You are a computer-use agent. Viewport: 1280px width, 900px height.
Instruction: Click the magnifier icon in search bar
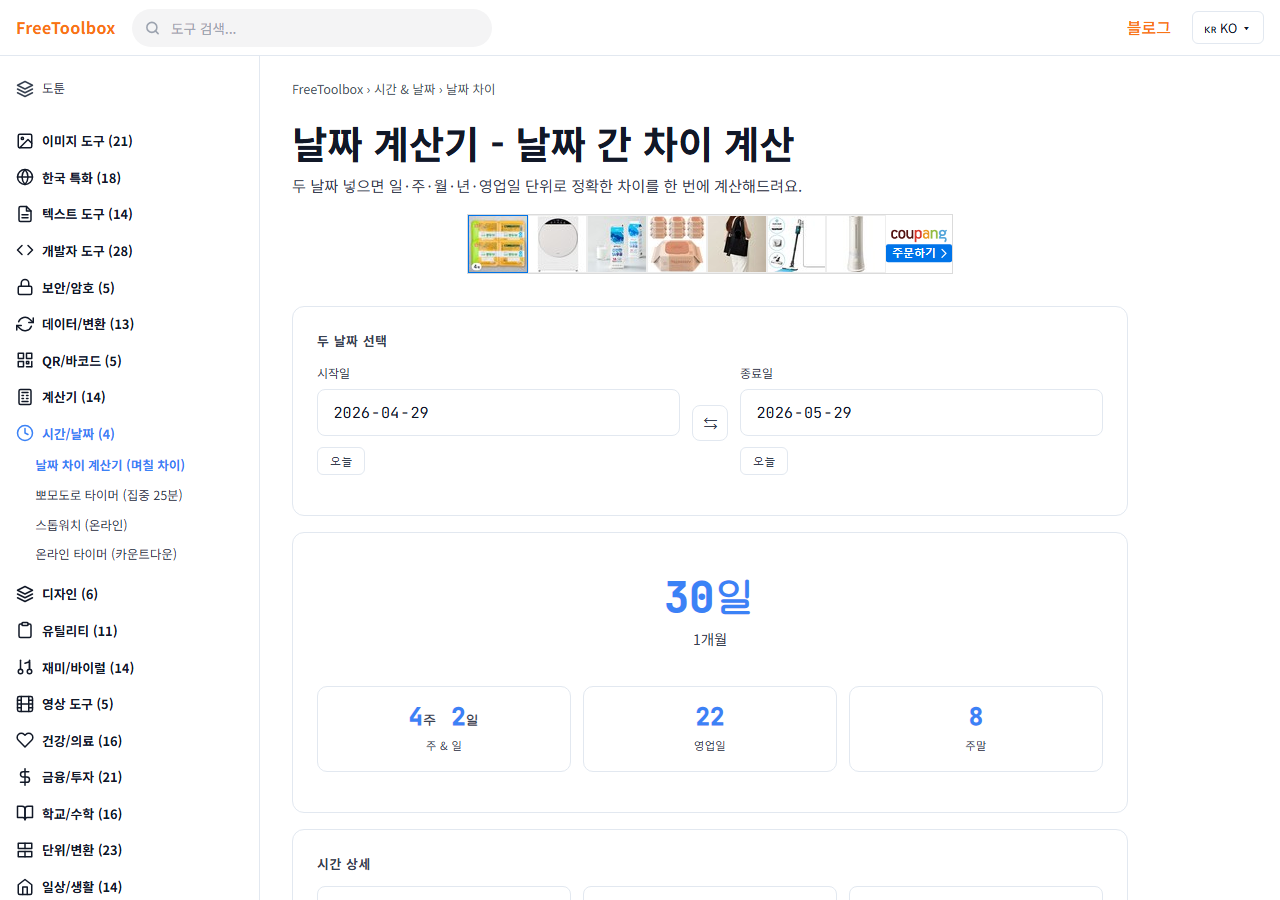(153, 28)
